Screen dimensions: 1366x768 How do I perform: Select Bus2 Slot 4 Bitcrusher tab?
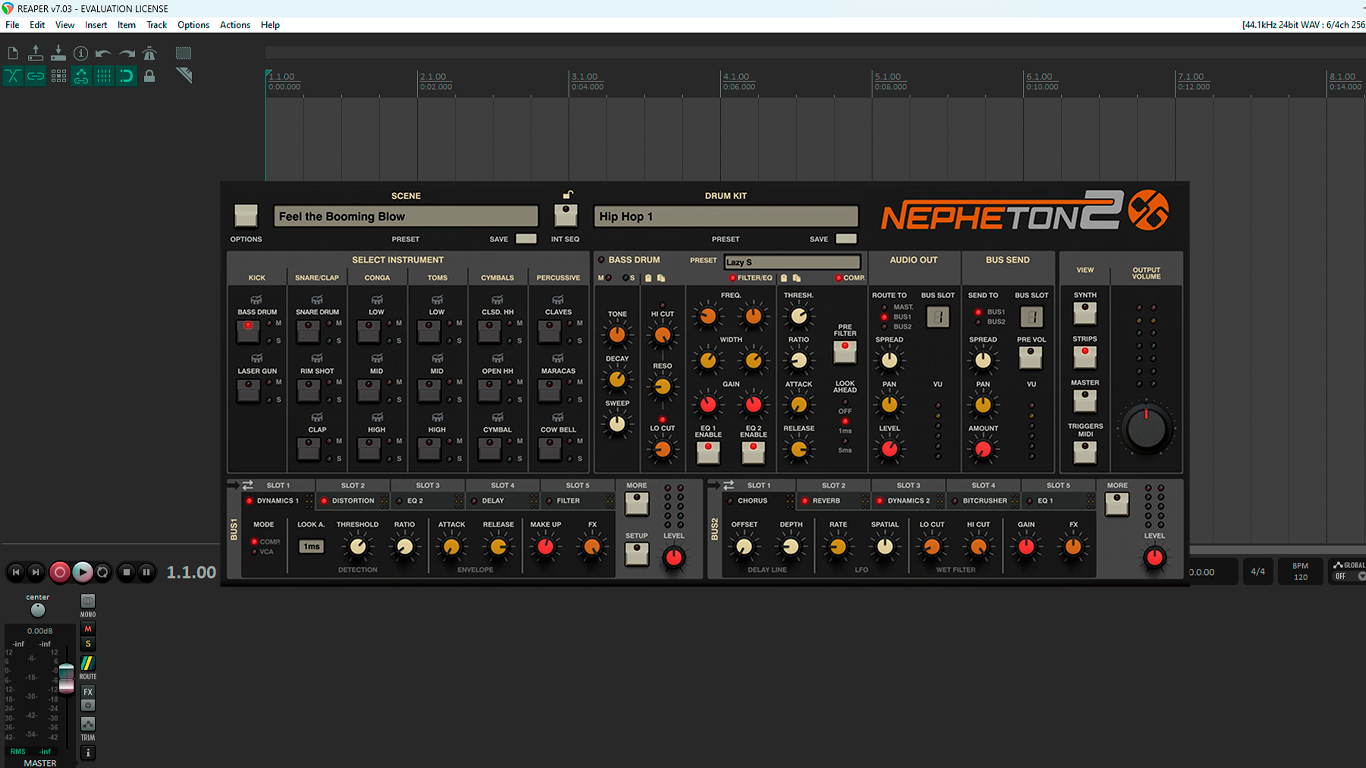(x=984, y=500)
